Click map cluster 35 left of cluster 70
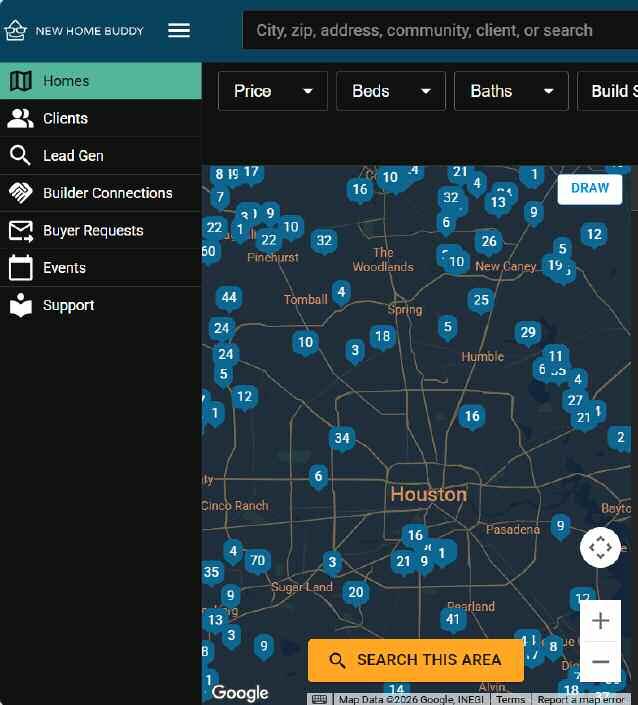This screenshot has height=705, width=638. tap(211, 573)
